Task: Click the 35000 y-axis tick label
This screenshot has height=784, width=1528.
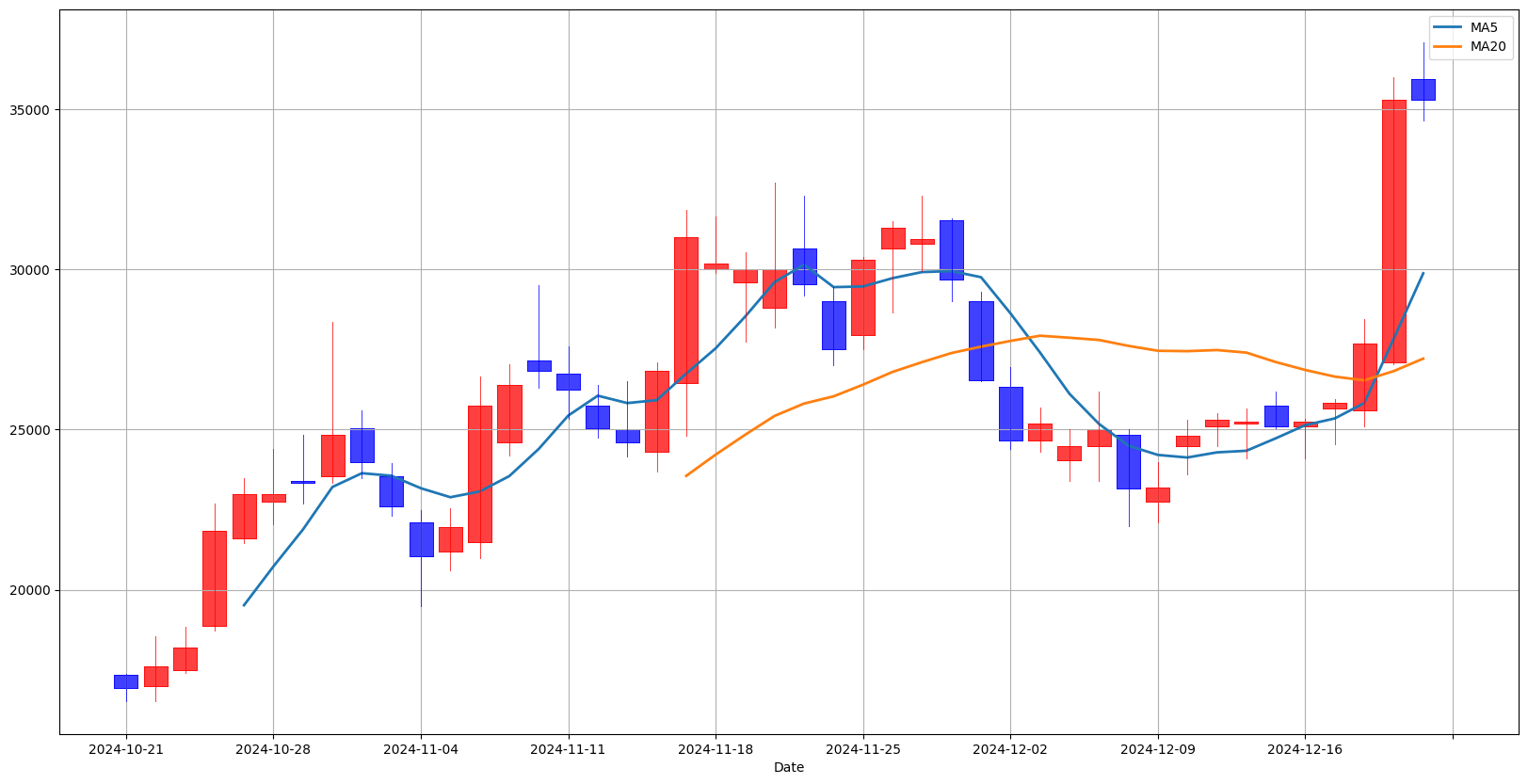Action: coord(32,110)
